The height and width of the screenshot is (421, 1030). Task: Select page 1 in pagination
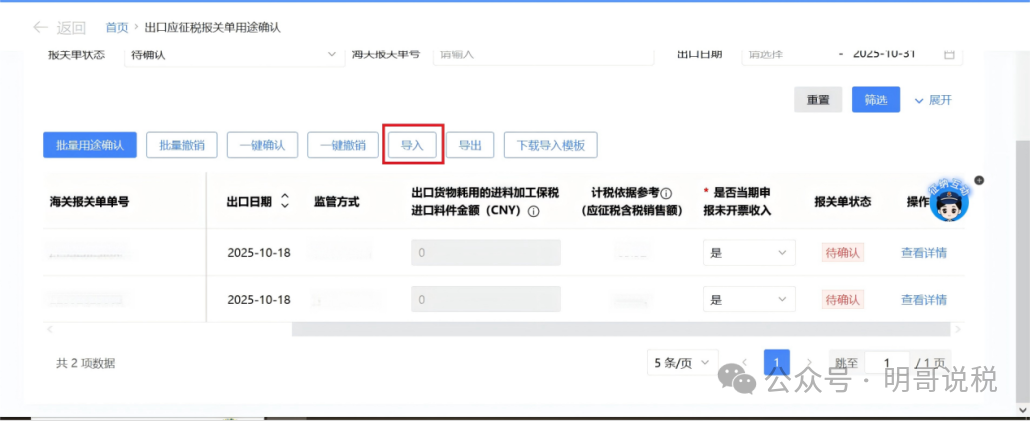[x=777, y=363]
